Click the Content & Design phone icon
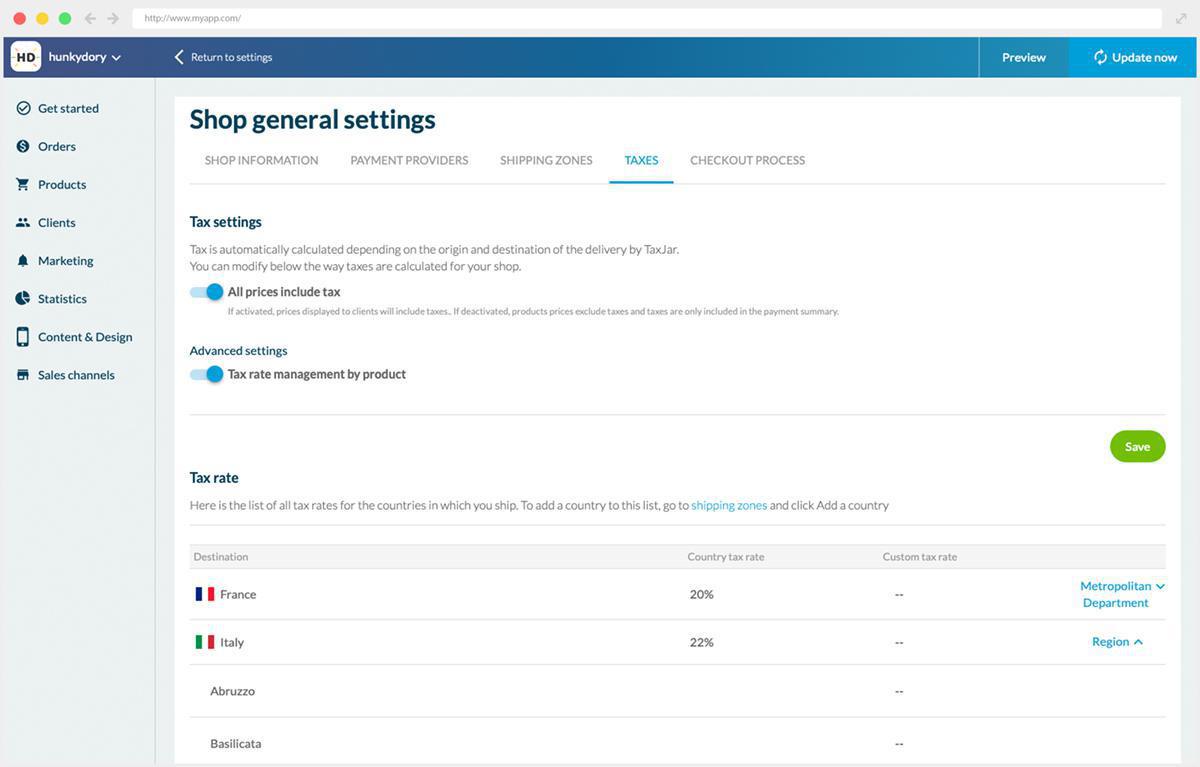This screenshot has width=1200, height=767. pos(23,337)
